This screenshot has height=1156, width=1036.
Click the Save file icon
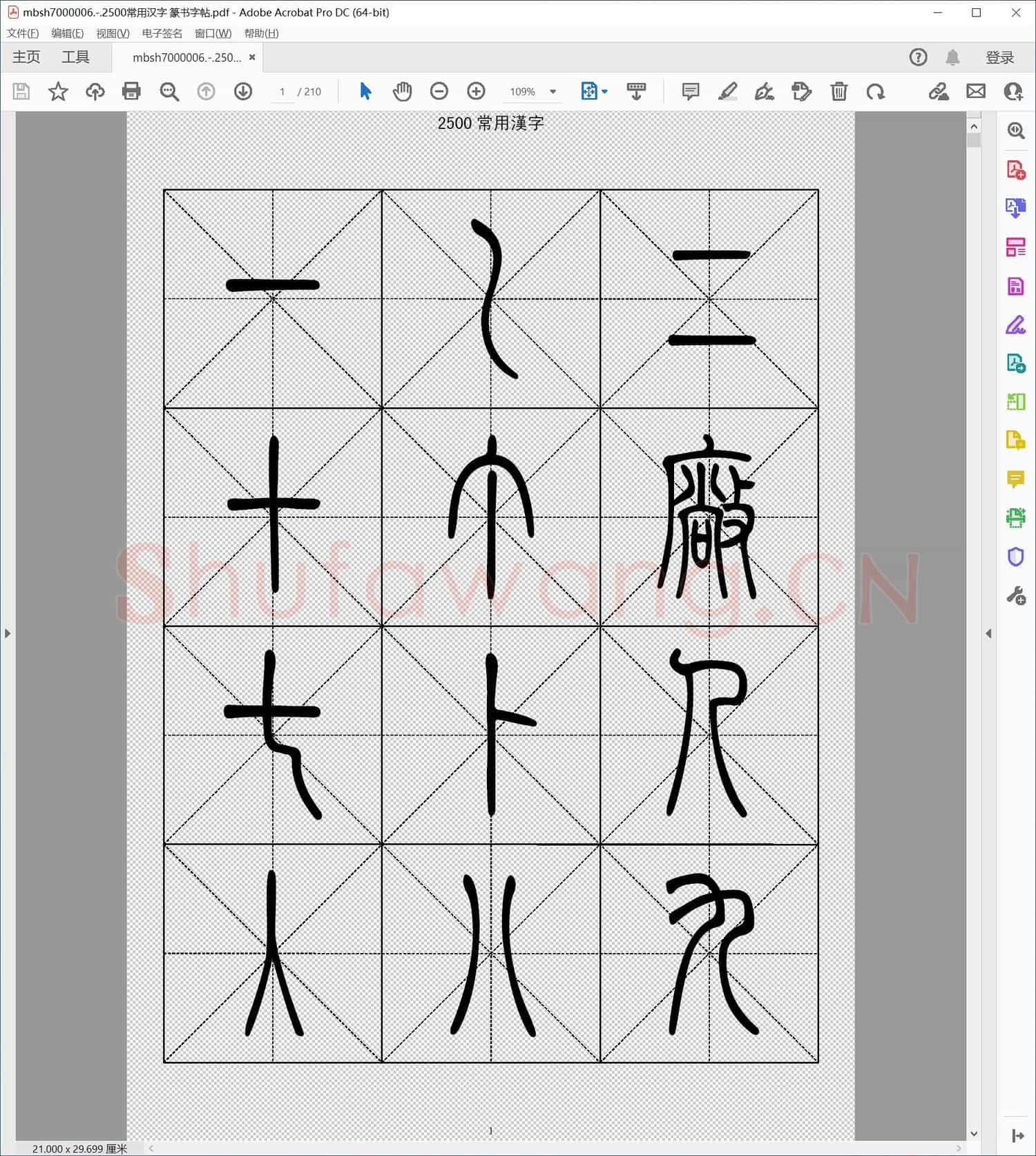21,91
